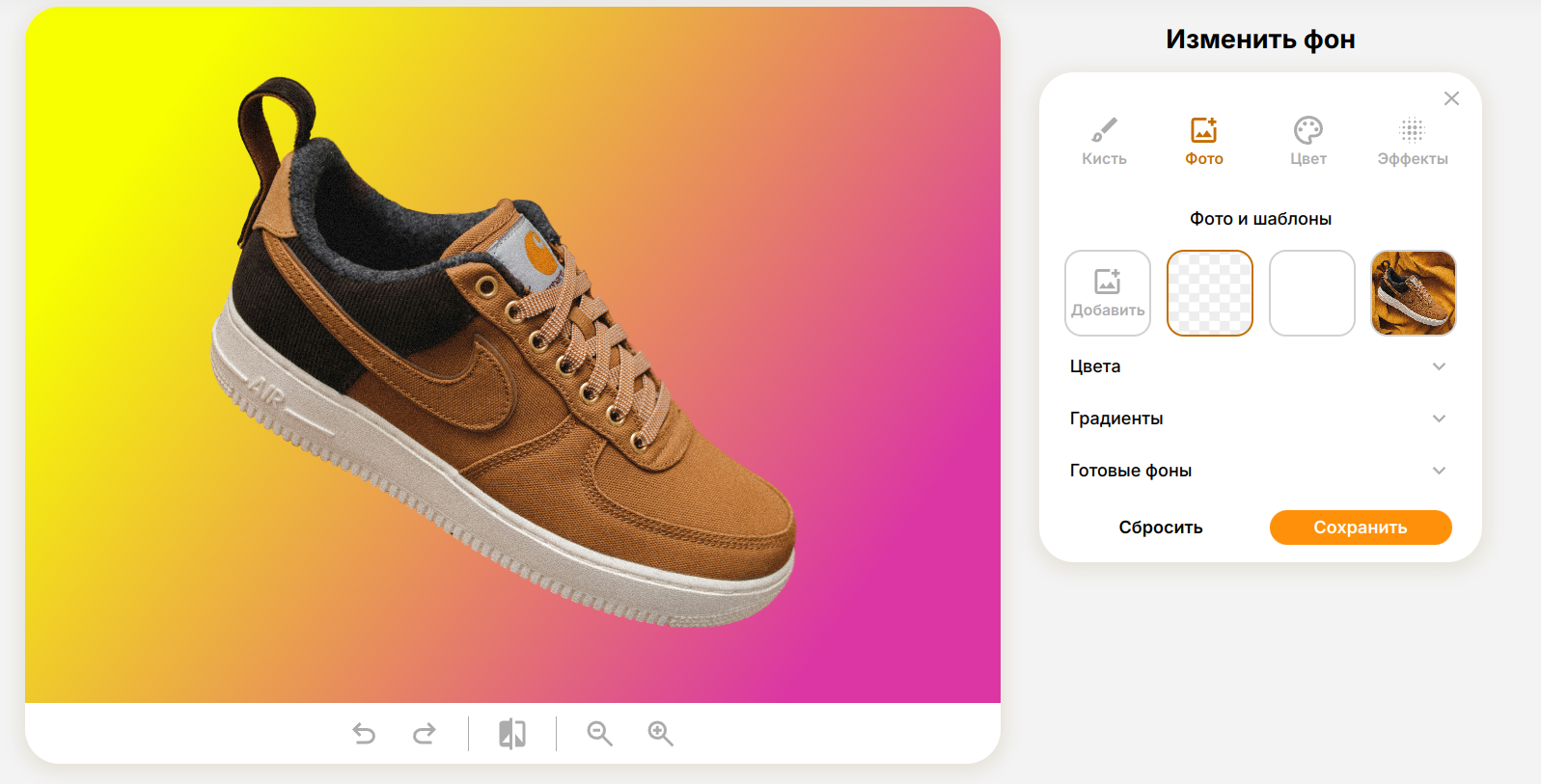Screen dimensions: 1541x784
Task: Close the background panel with X
Action: point(1451,98)
